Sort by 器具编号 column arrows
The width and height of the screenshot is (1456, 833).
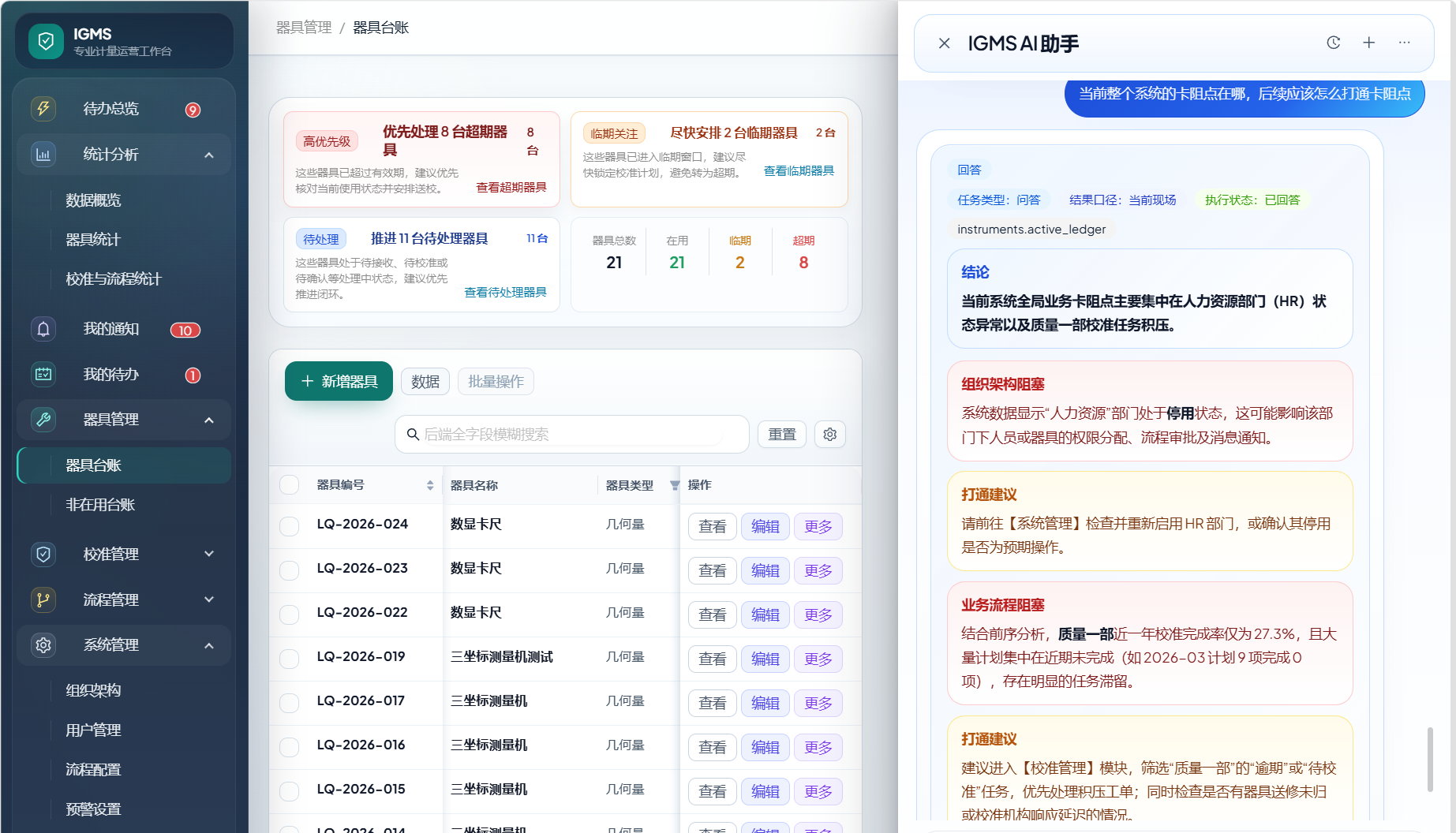[430, 485]
